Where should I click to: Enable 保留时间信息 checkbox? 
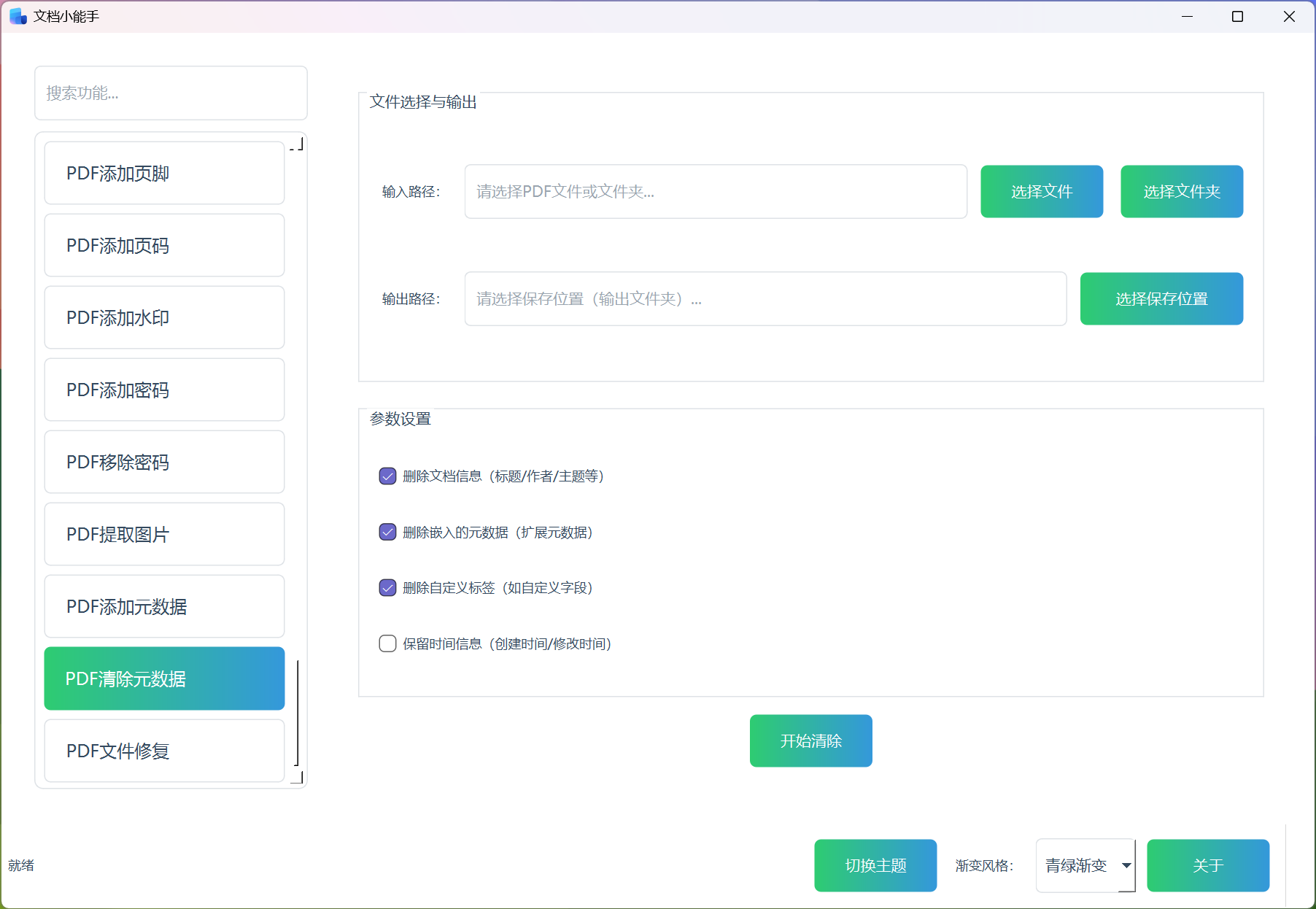387,643
